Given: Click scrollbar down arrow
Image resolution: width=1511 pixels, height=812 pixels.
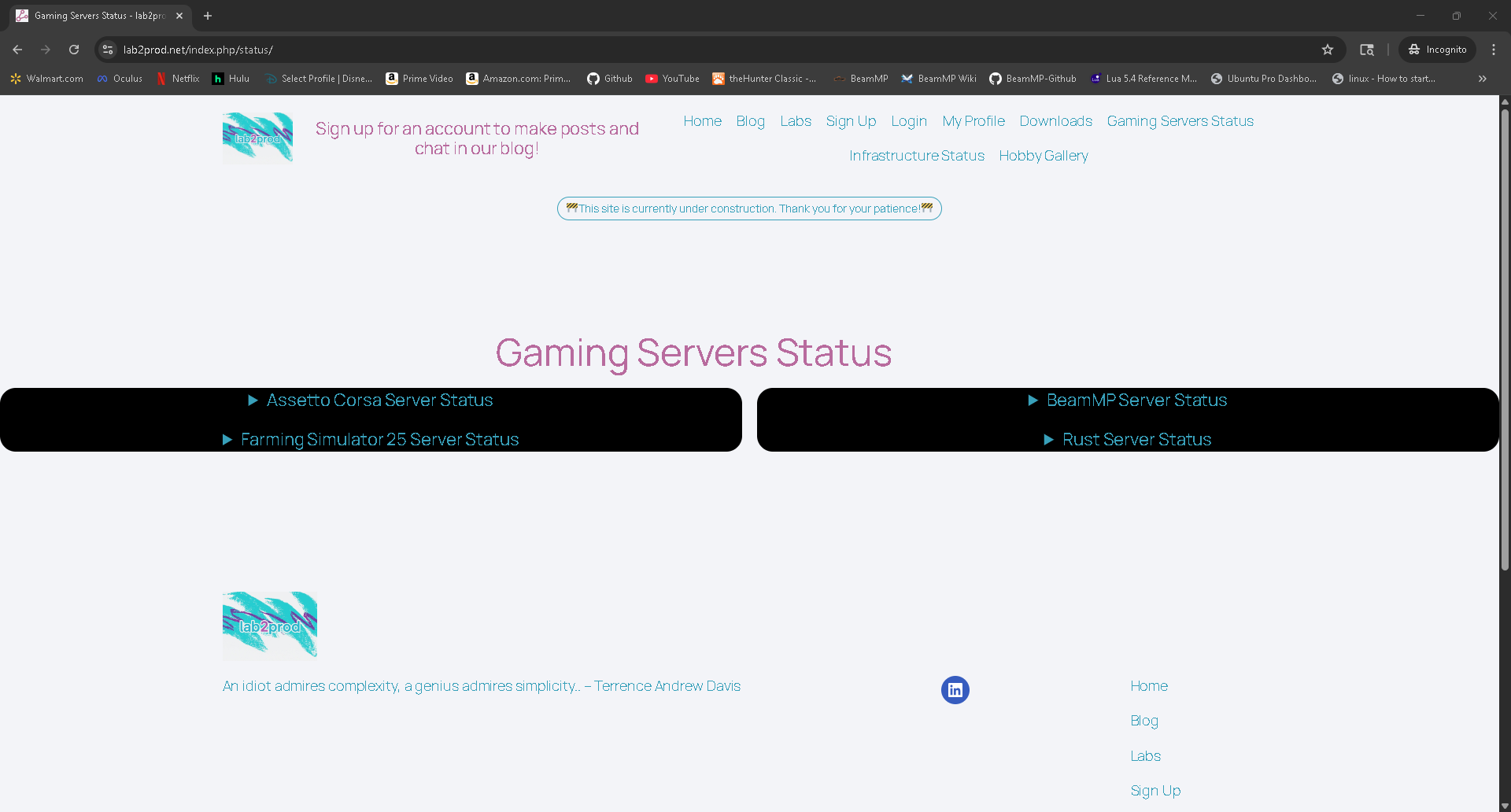Looking at the screenshot, I should point(1505,806).
